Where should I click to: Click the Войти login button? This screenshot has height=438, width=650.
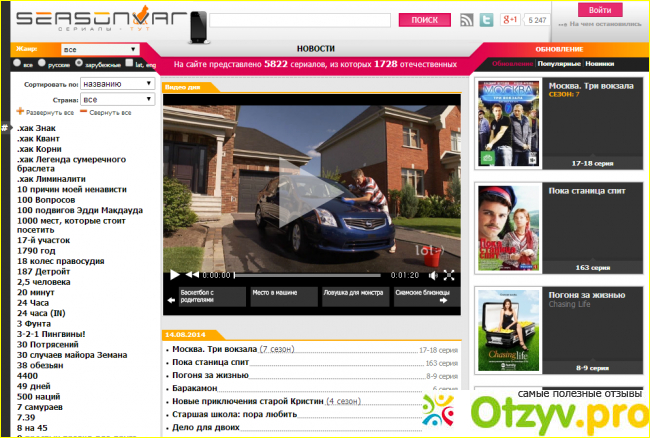pyautogui.click(x=599, y=9)
